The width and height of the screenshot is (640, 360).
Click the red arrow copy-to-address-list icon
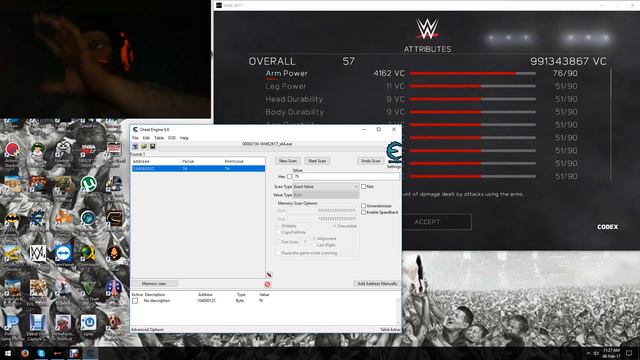[x=269, y=275]
